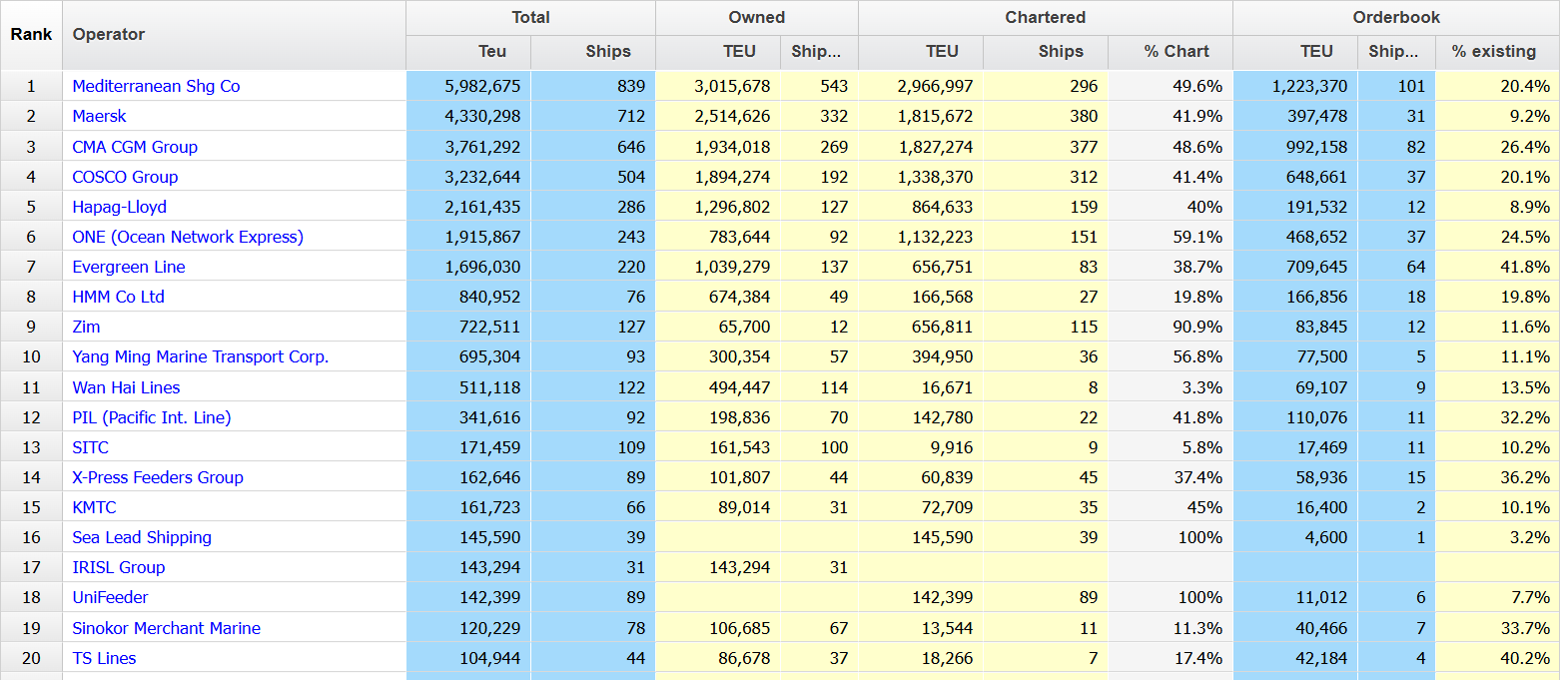Select the total TEU cell 5,982,675
This screenshot has height=680, width=1568.
coord(468,86)
